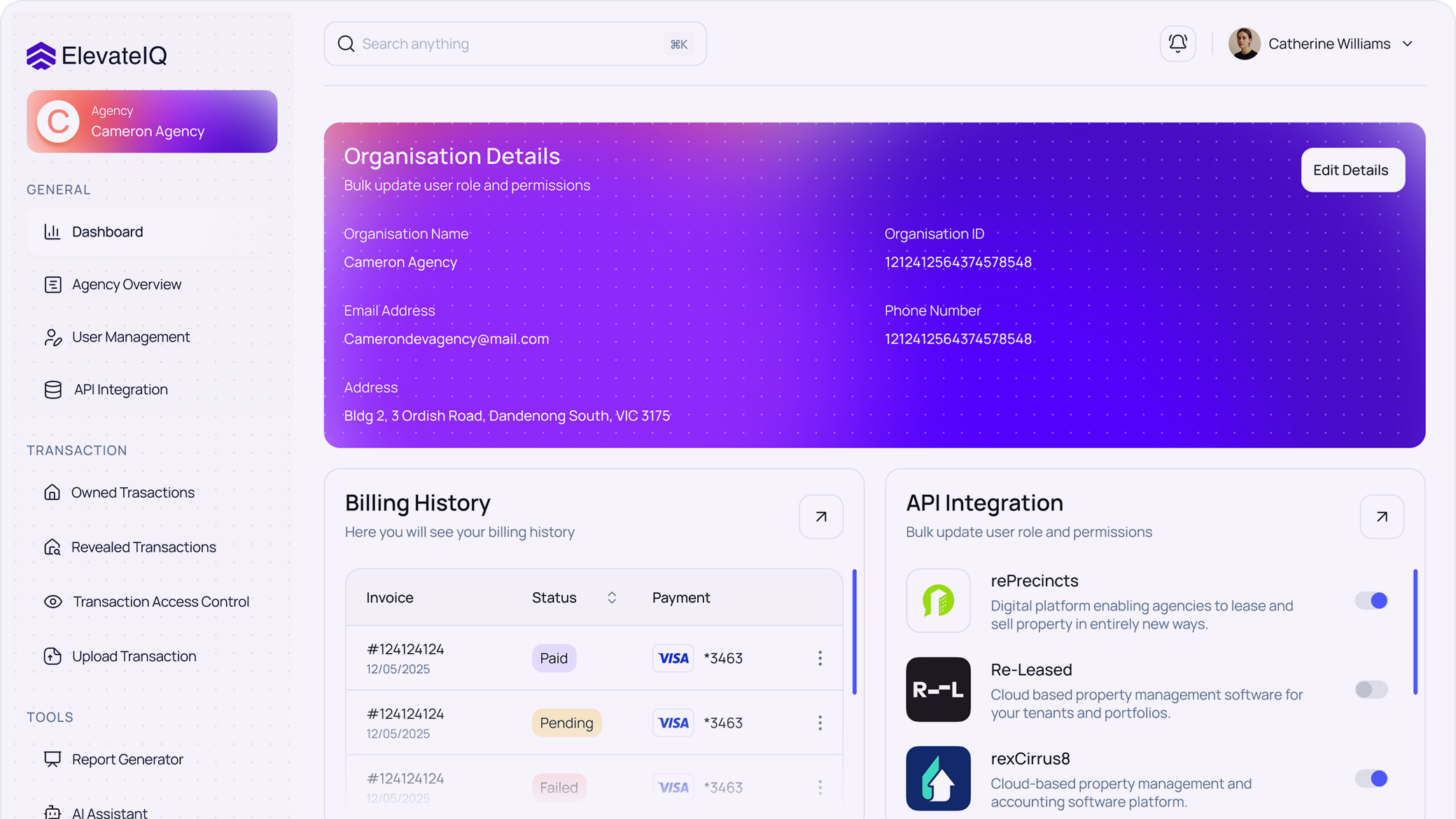Click the Failed status badge
Viewport: 1456px width, 819px height.
coord(559,787)
